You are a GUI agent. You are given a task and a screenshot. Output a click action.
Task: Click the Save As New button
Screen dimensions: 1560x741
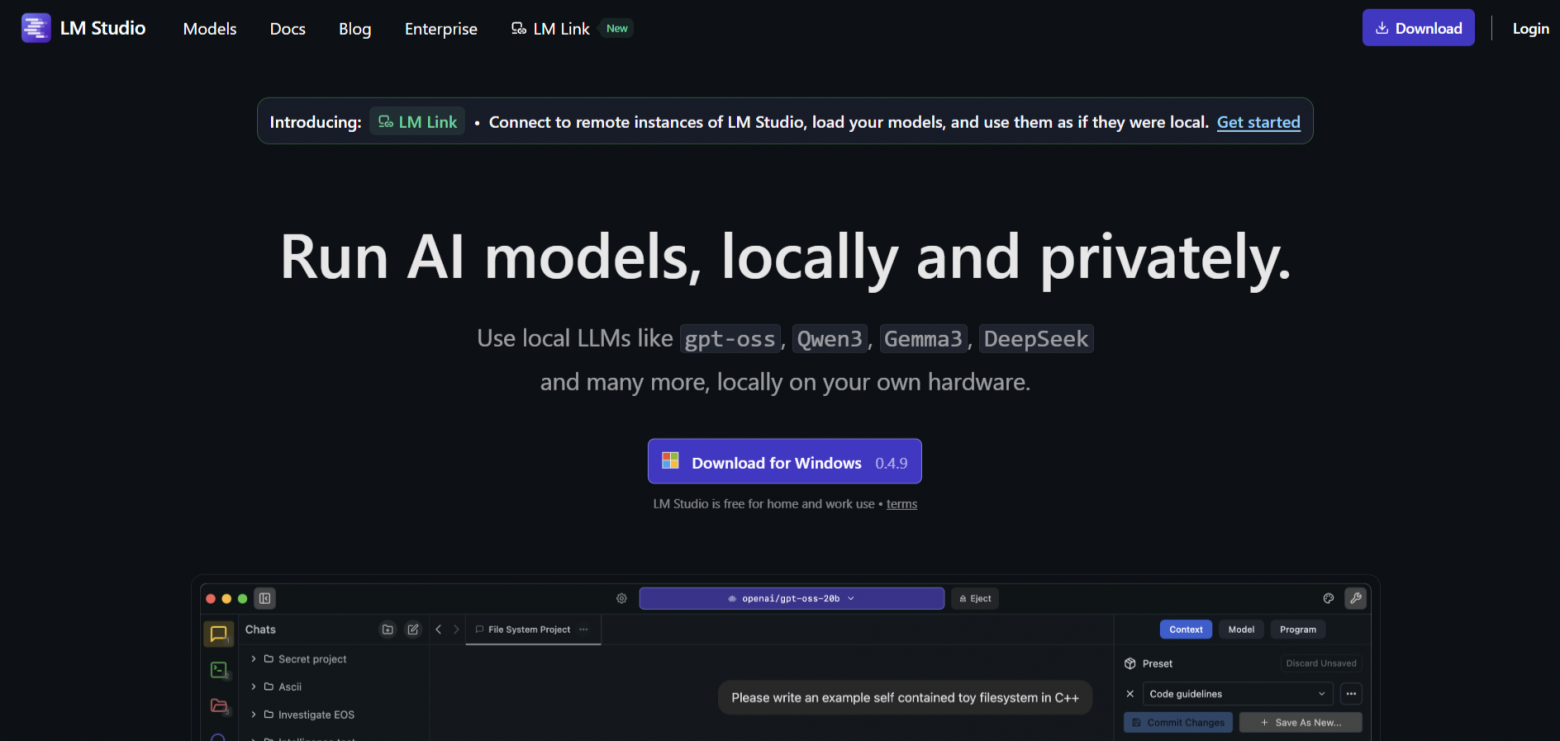click(x=1300, y=722)
